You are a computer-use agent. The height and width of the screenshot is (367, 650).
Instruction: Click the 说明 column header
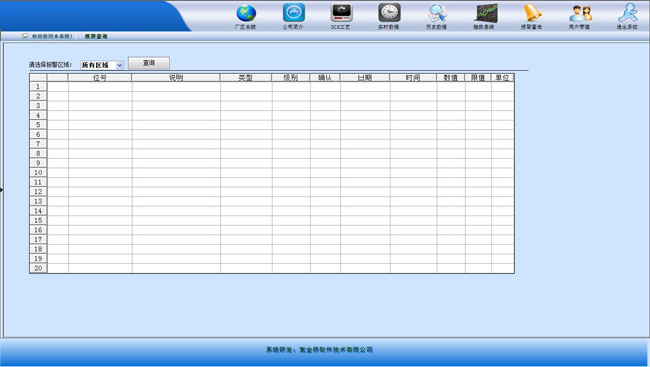[x=176, y=78]
